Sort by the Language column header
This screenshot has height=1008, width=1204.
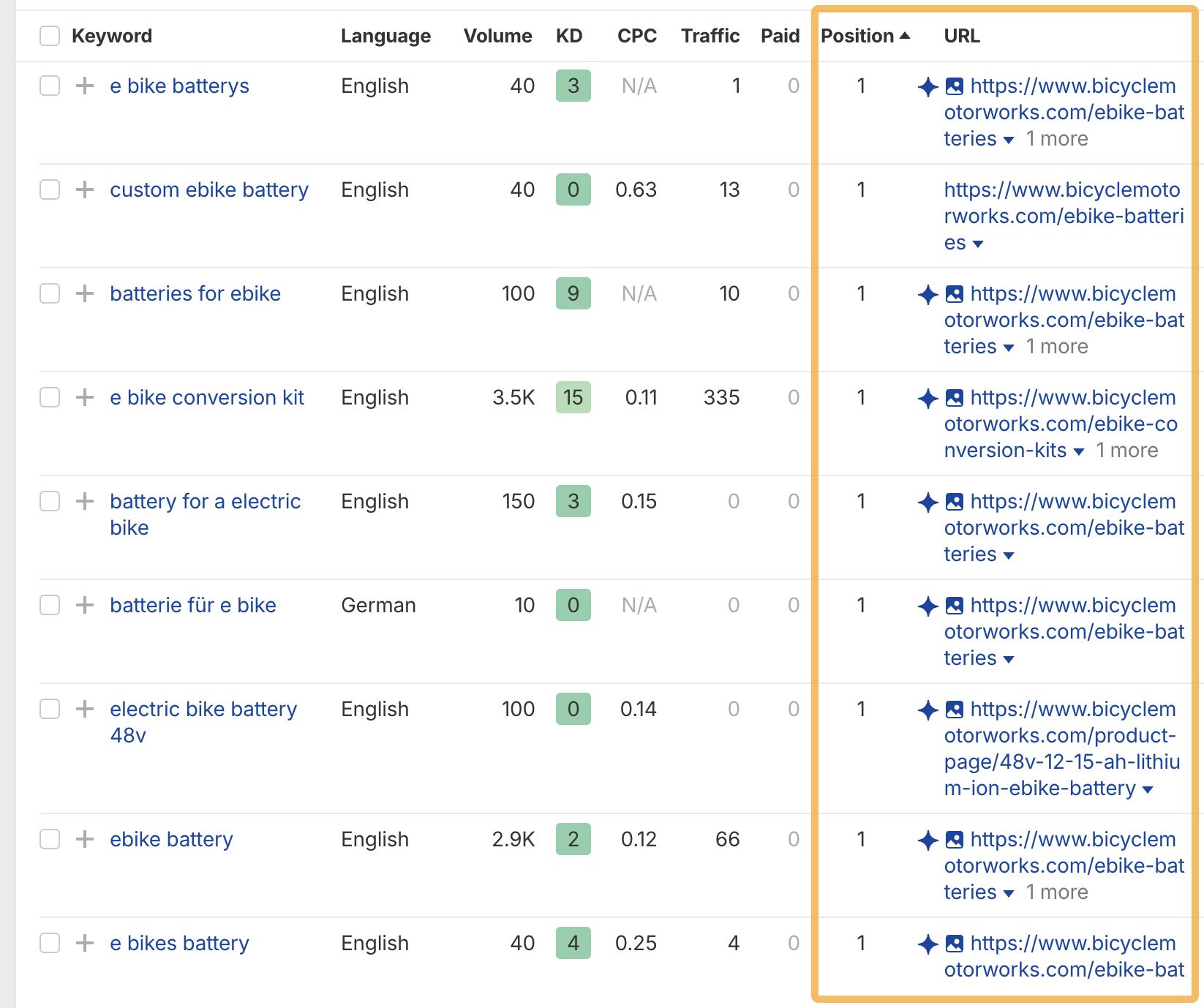pyautogui.click(x=385, y=36)
